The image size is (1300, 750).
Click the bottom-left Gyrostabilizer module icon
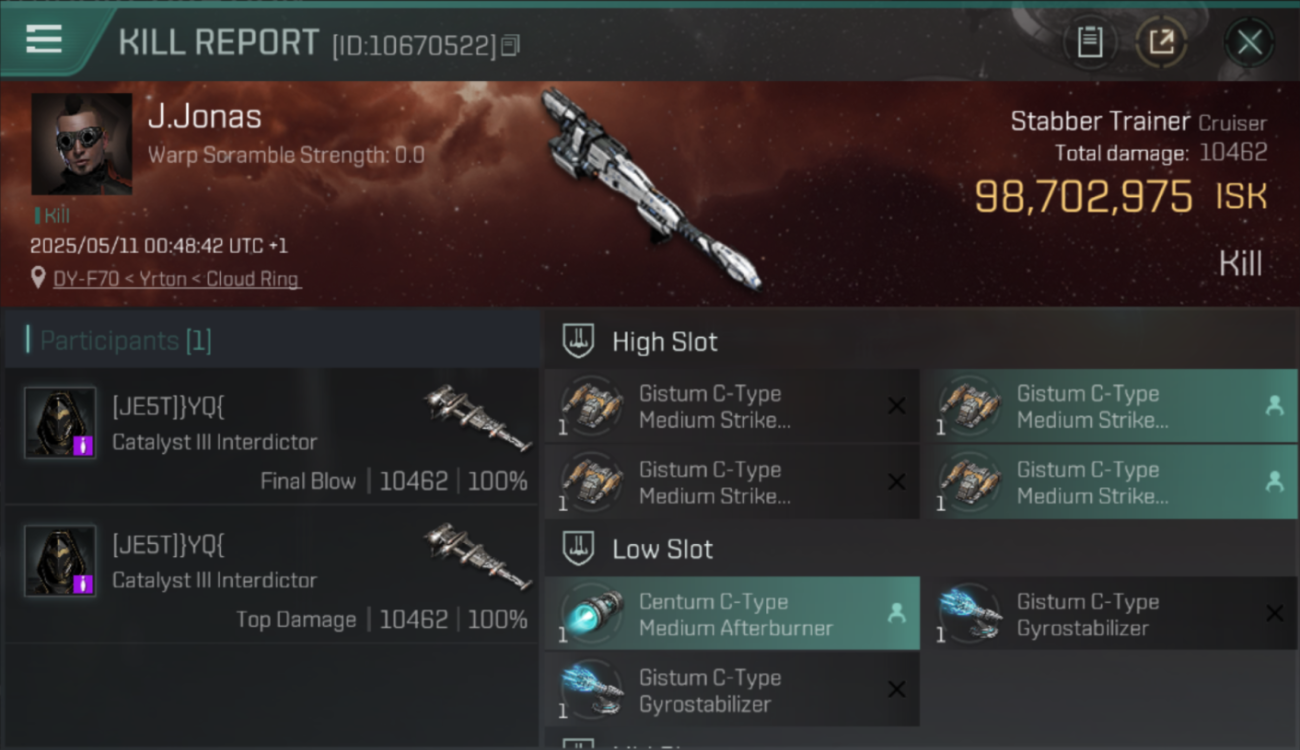pyautogui.click(x=591, y=689)
